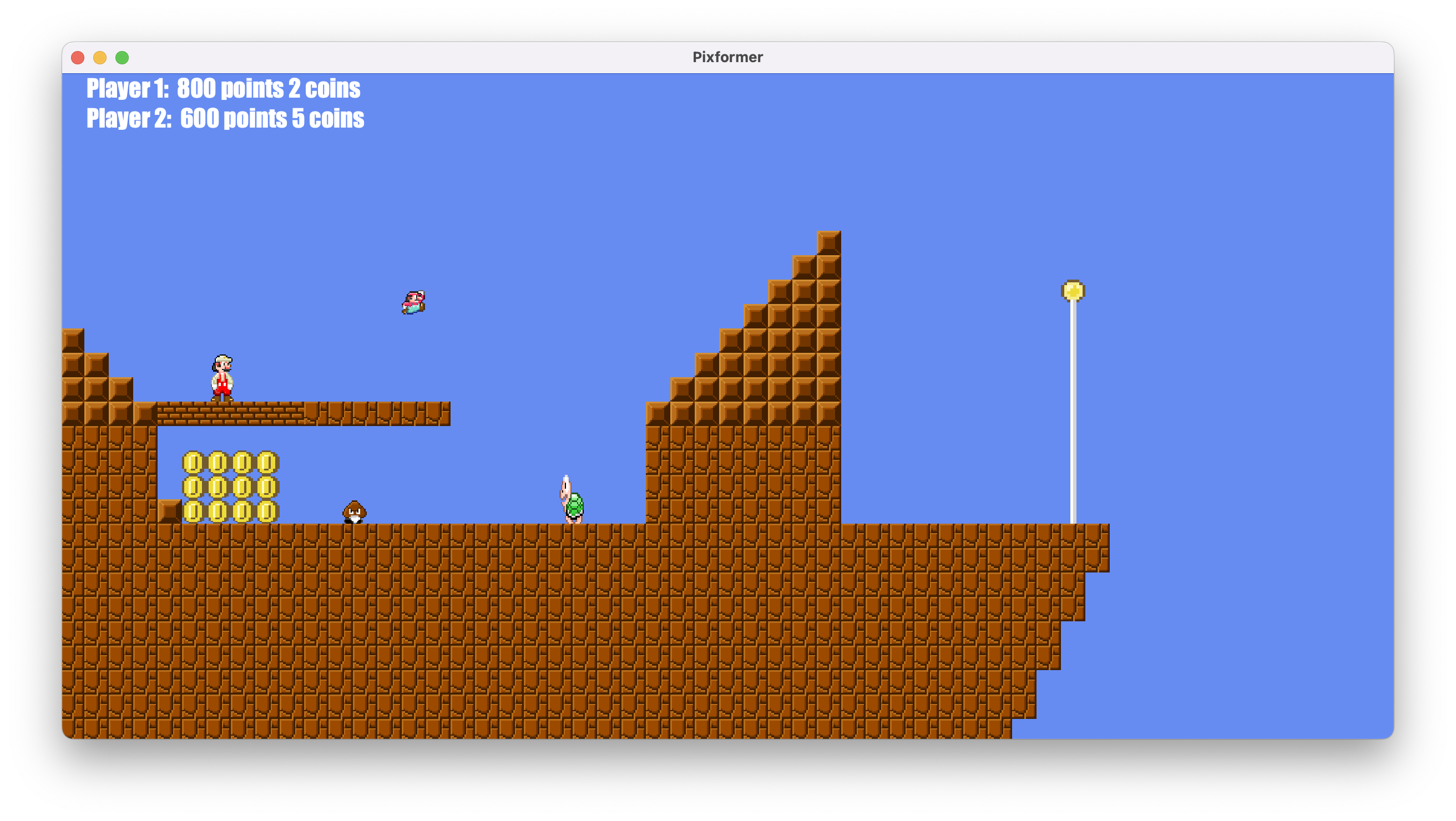
Task: Click the green zoom window button
Action: (x=122, y=58)
